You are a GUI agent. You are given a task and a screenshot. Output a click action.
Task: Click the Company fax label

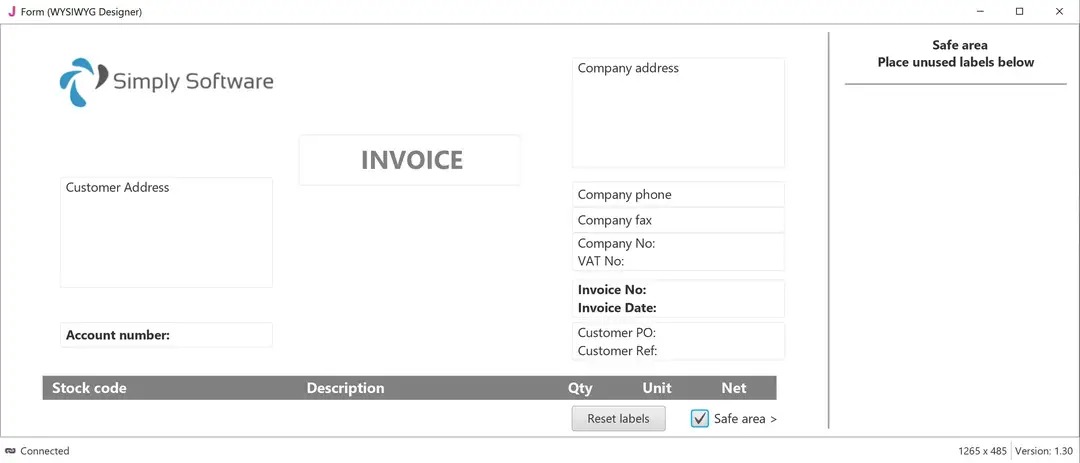click(678, 220)
